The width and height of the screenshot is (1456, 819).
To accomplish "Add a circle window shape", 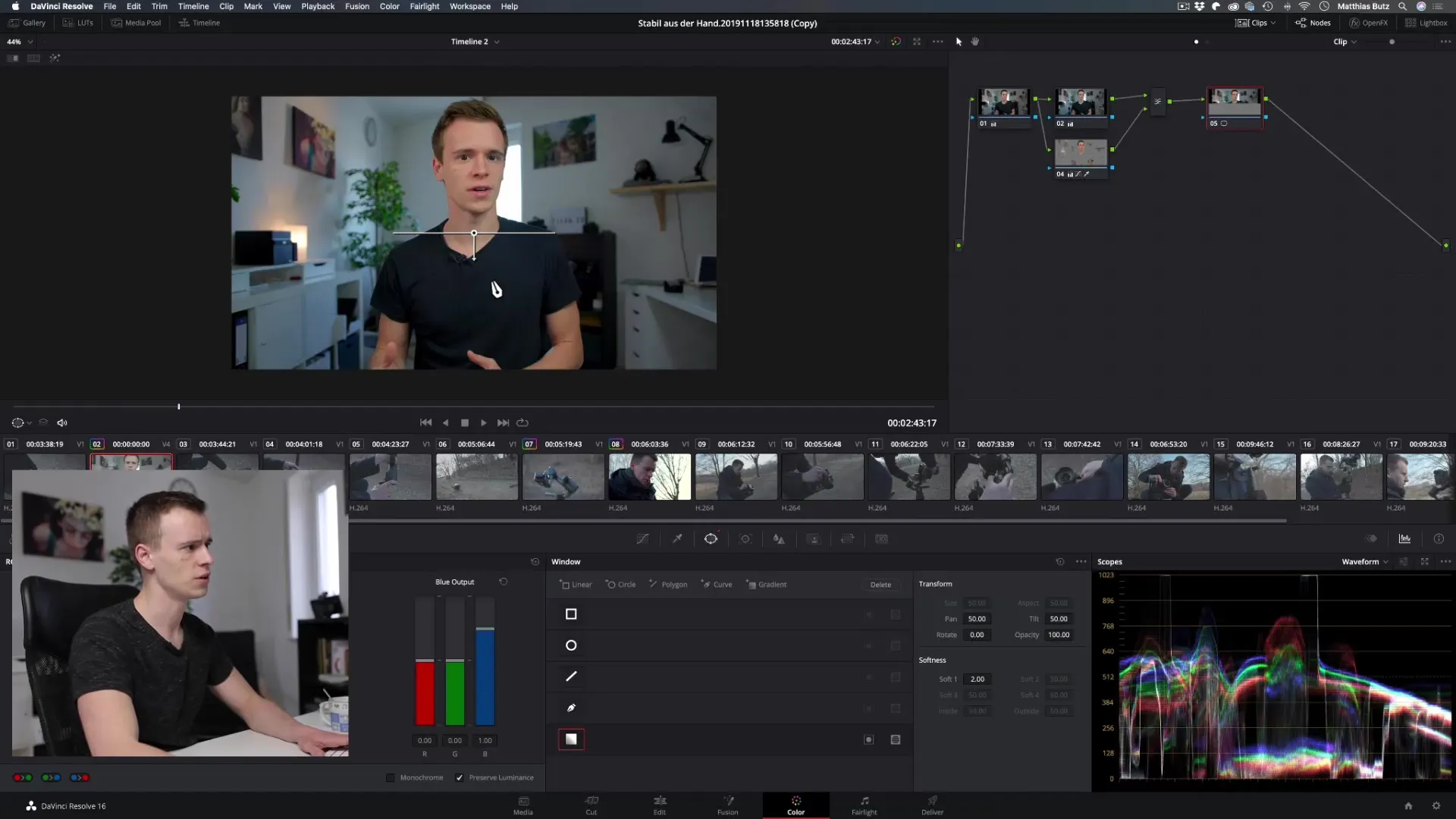I will pyautogui.click(x=571, y=645).
